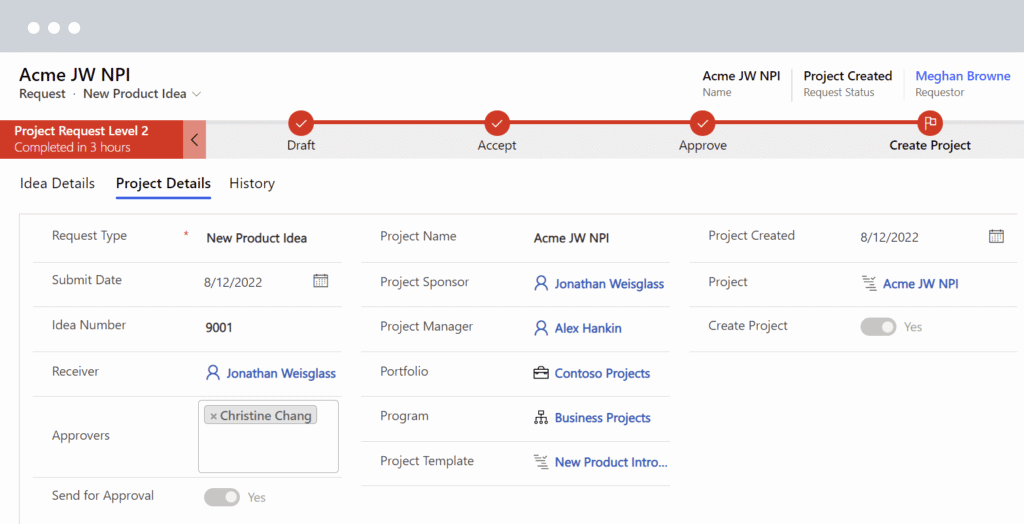Click the Accept stage checkmark circle
This screenshot has width=1024, height=524.
tap(497, 123)
